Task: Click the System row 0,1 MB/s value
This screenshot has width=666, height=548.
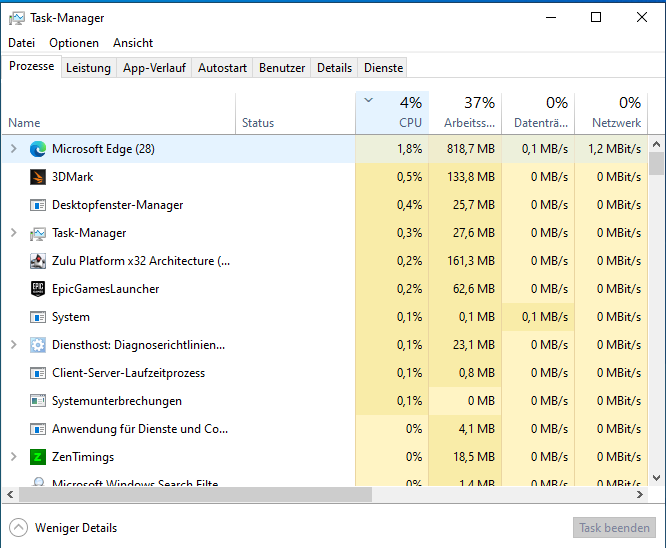Action: [545, 317]
